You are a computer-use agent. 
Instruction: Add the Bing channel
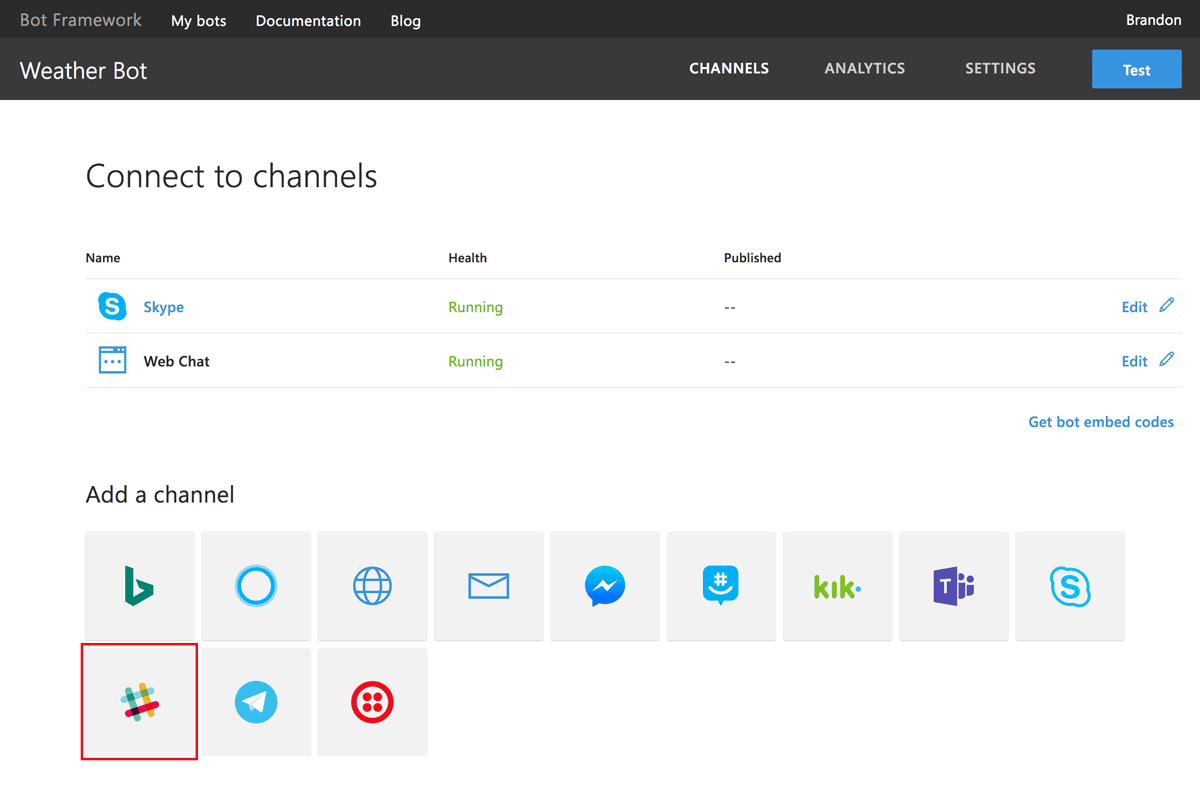click(x=140, y=586)
